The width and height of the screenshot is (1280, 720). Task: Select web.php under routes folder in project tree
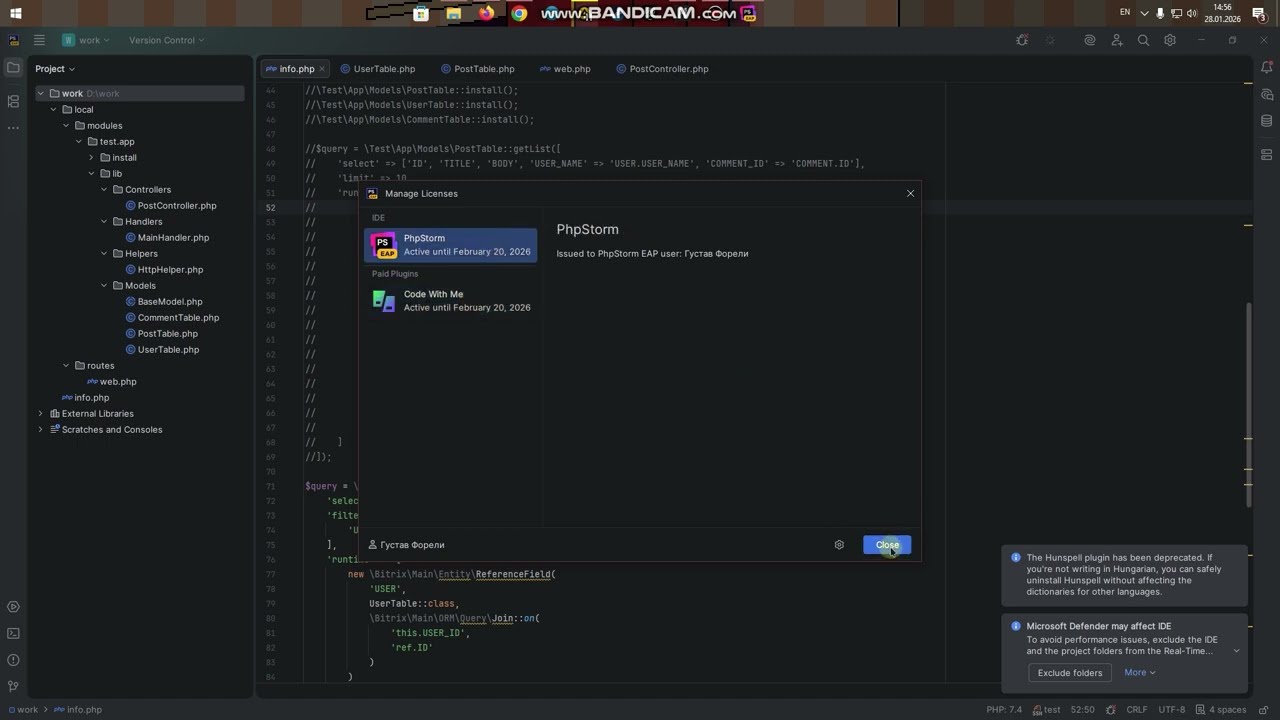coord(118,381)
